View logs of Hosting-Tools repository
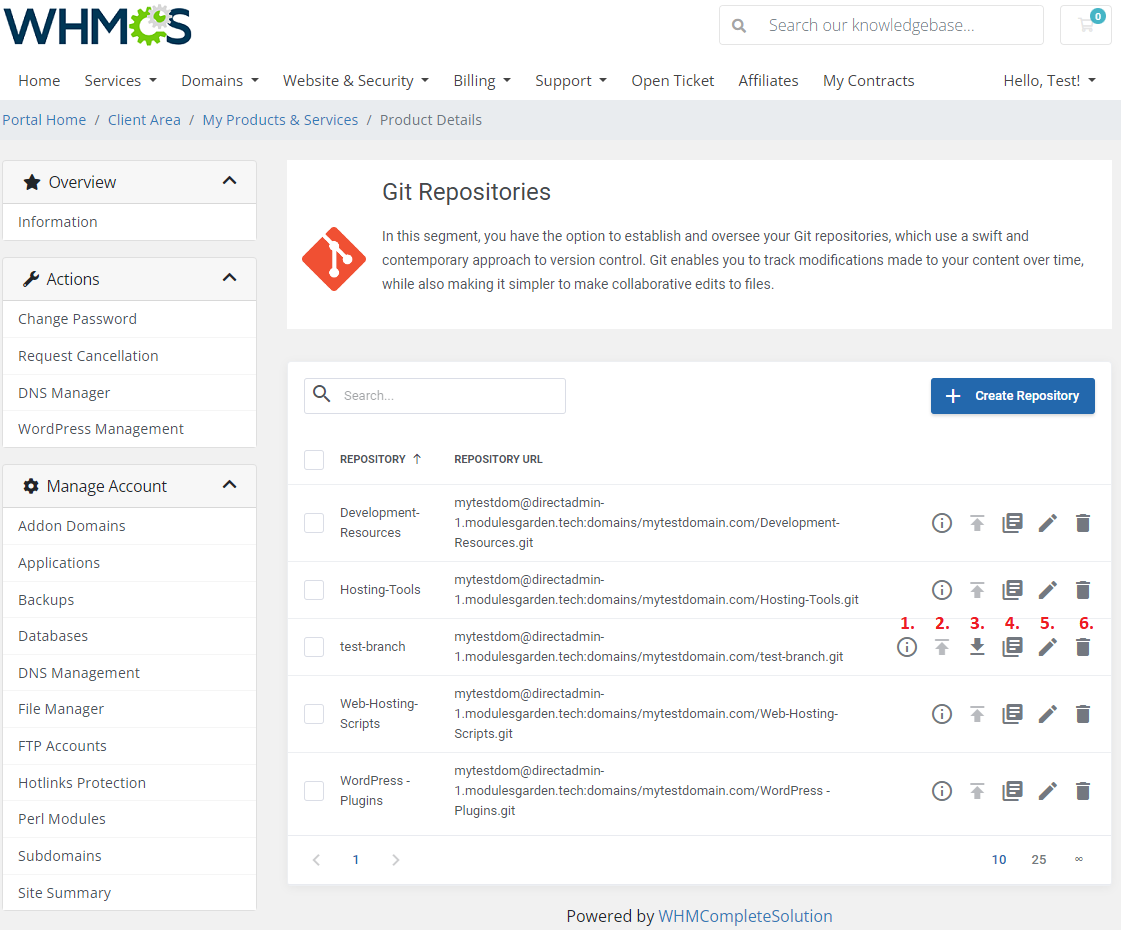1121x930 pixels. coord(1012,590)
